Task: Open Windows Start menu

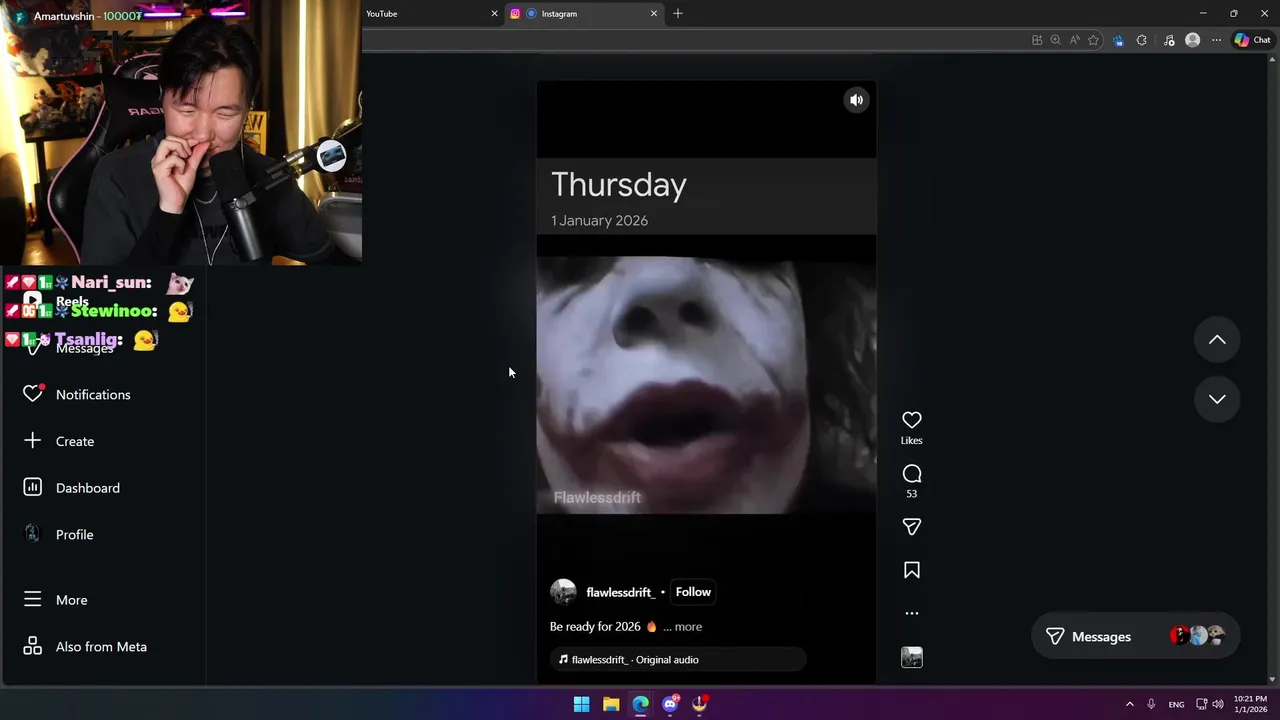Action: pyautogui.click(x=581, y=704)
